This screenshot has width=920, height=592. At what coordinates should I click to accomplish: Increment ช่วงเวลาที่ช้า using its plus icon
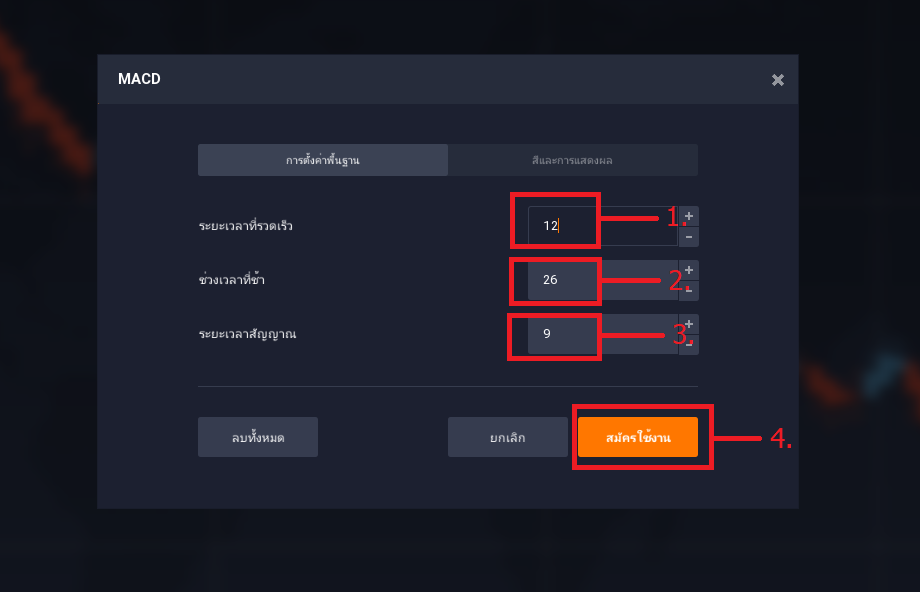[689, 270]
